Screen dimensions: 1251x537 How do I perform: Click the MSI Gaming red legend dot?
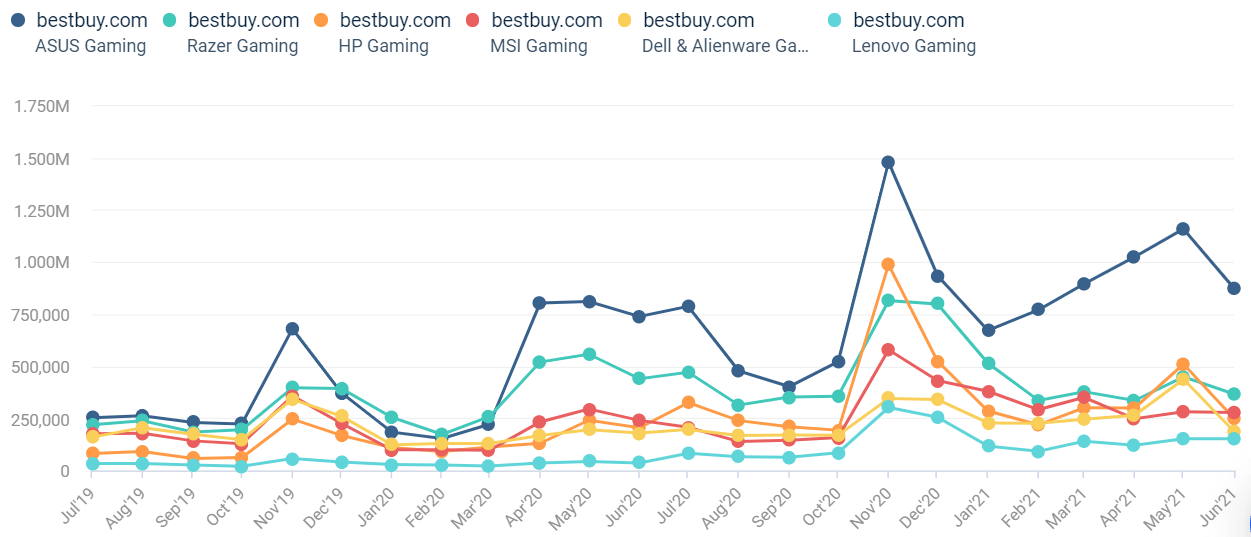[x=474, y=20]
